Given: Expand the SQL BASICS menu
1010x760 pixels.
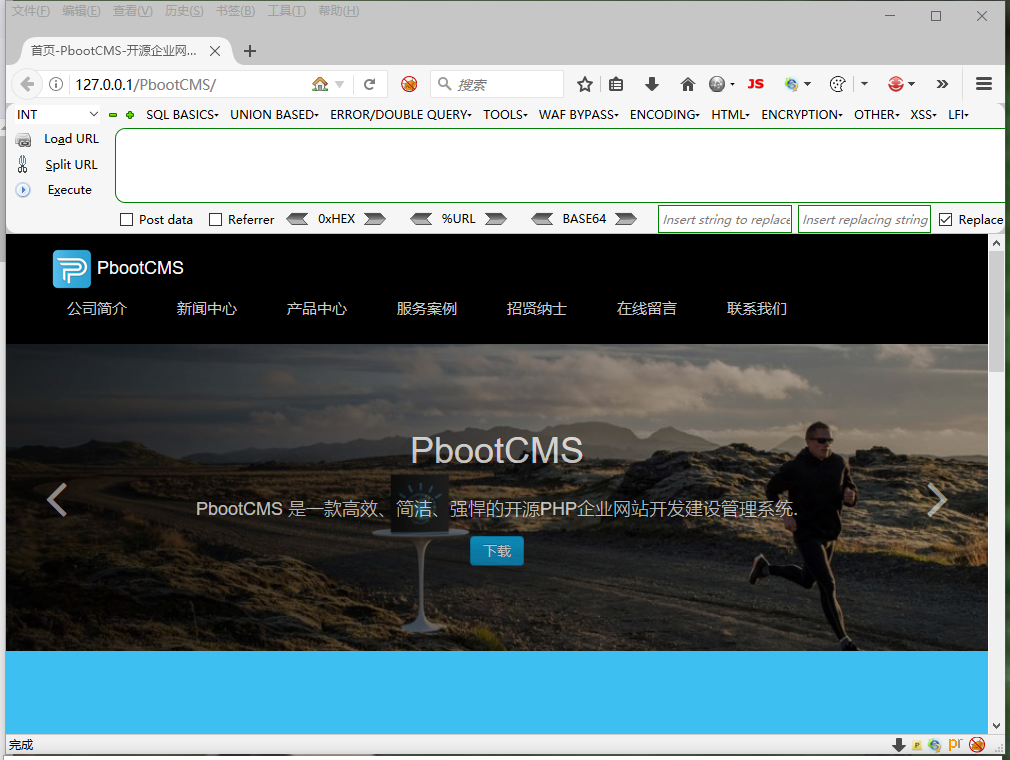Looking at the screenshot, I should pyautogui.click(x=182, y=115).
